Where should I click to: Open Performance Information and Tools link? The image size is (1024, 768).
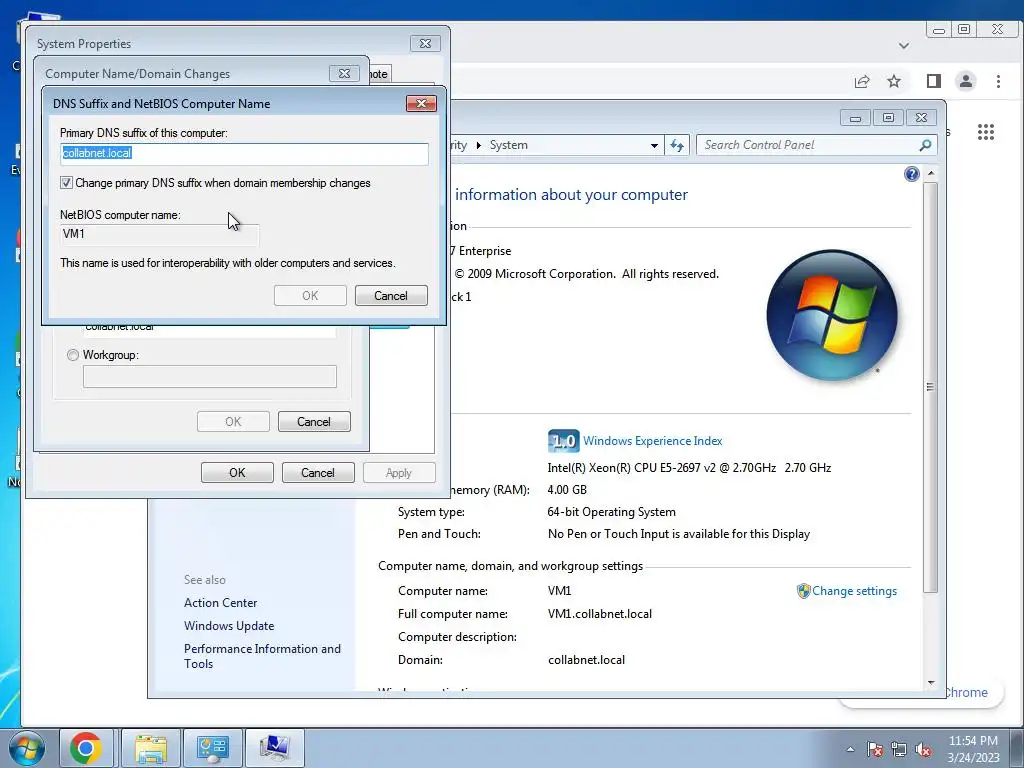pyautogui.click(x=263, y=656)
